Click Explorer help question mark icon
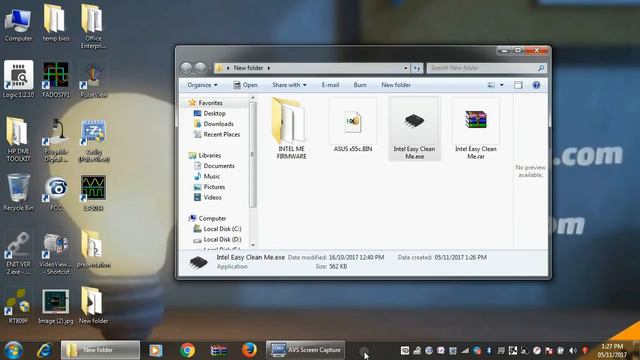 [536, 85]
